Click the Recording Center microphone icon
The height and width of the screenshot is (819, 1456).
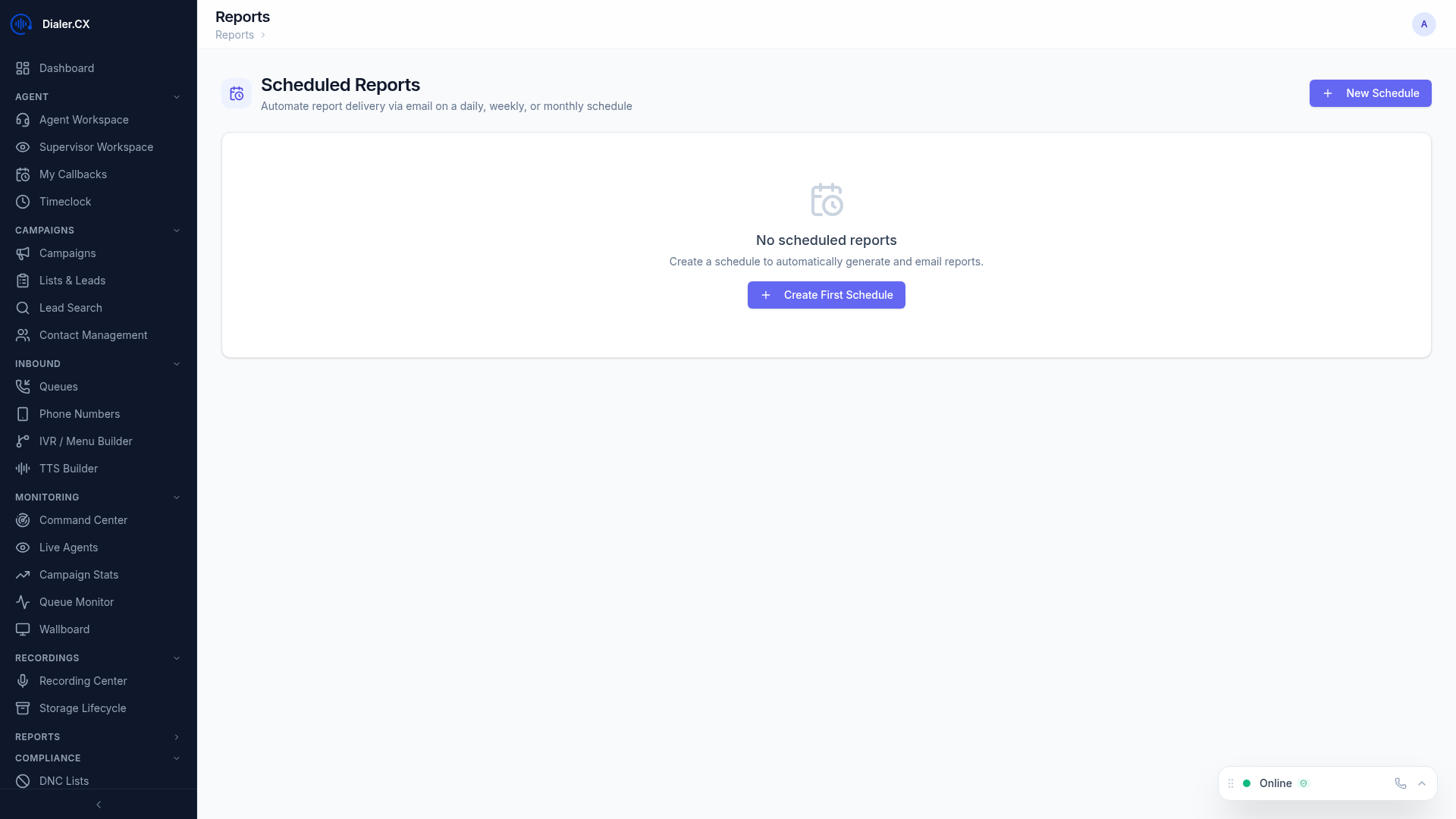coord(23,681)
